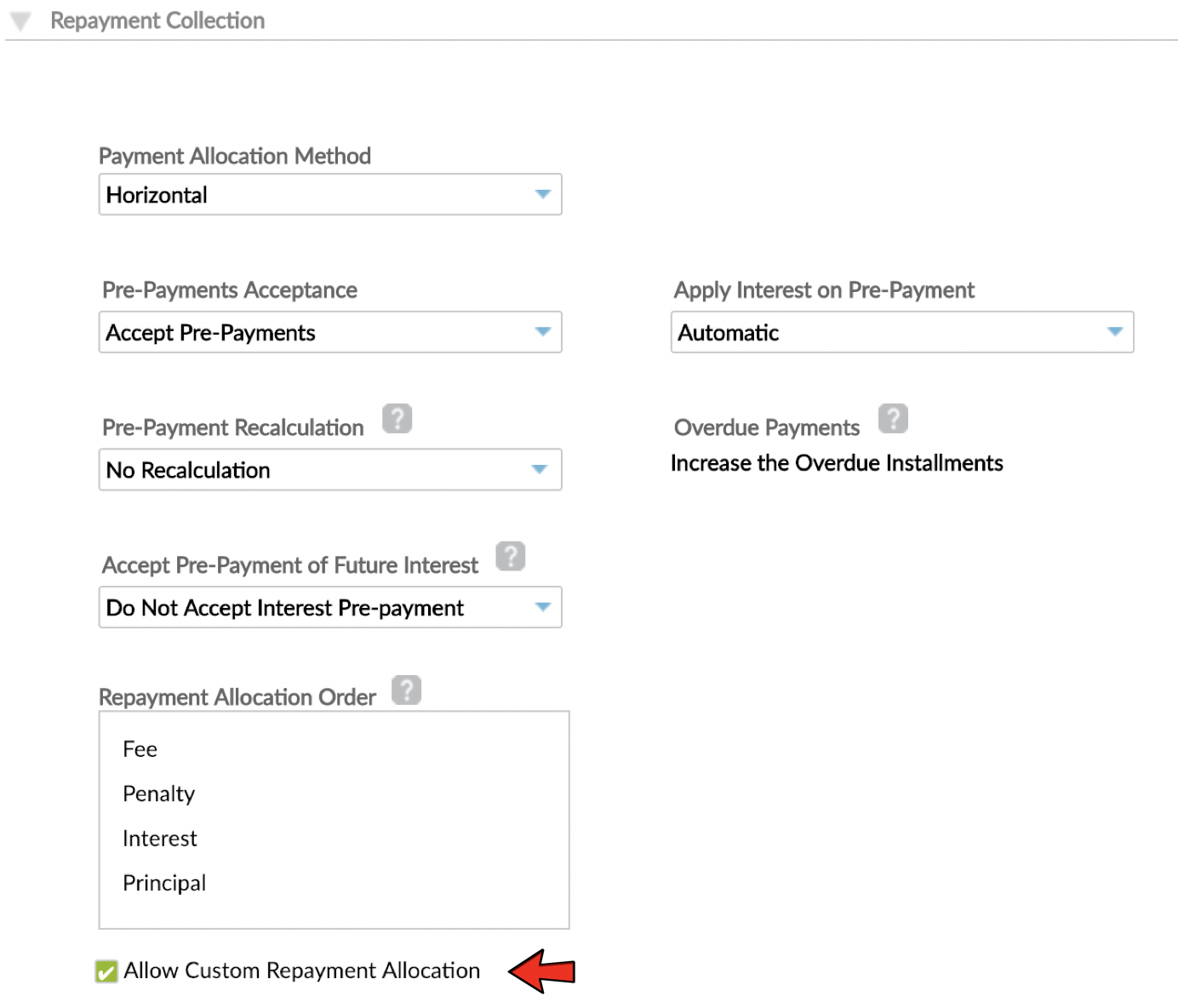Collapse the Repayment Collection section

point(19,20)
